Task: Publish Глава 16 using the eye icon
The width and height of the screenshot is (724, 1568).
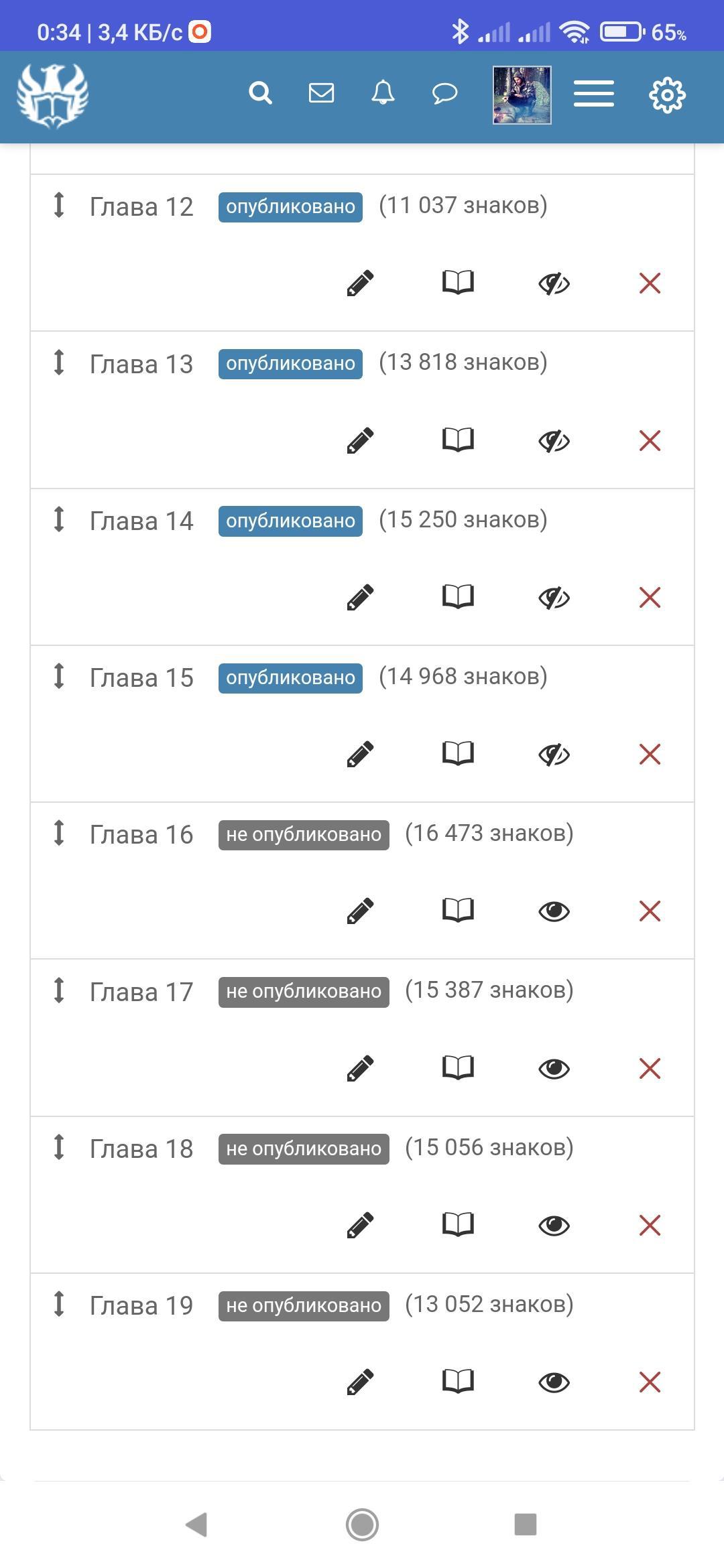Action: point(554,911)
